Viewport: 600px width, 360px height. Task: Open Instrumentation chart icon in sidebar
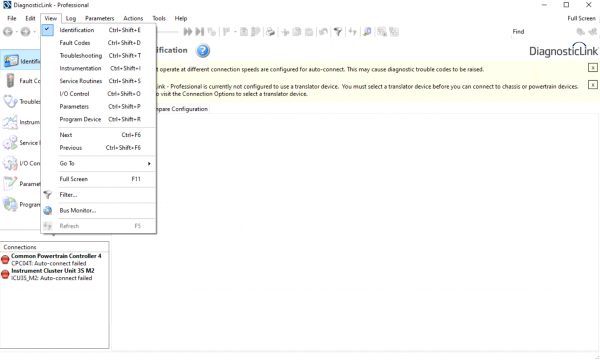10,122
